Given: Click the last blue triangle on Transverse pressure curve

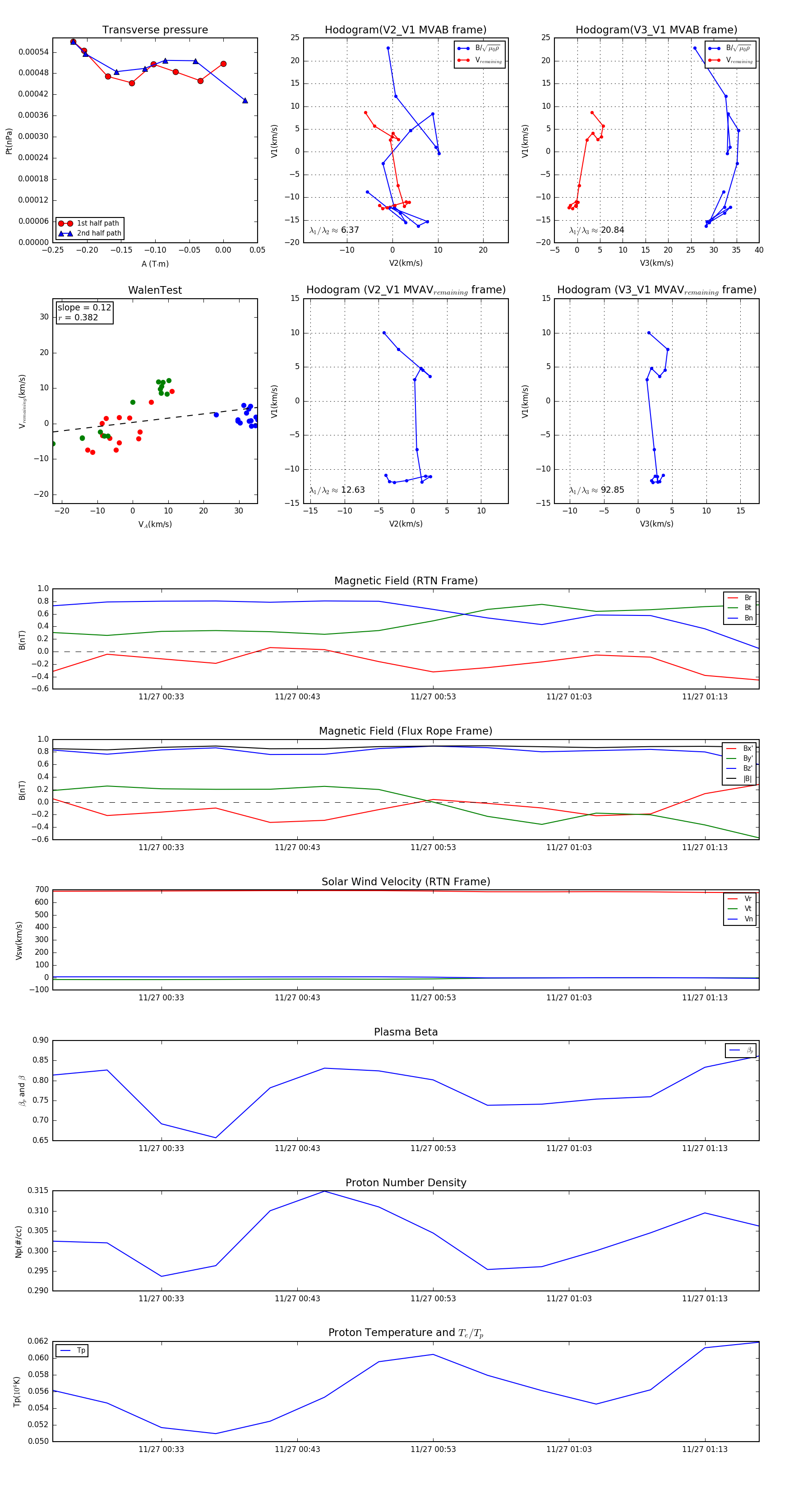Looking at the screenshot, I should [245, 101].
